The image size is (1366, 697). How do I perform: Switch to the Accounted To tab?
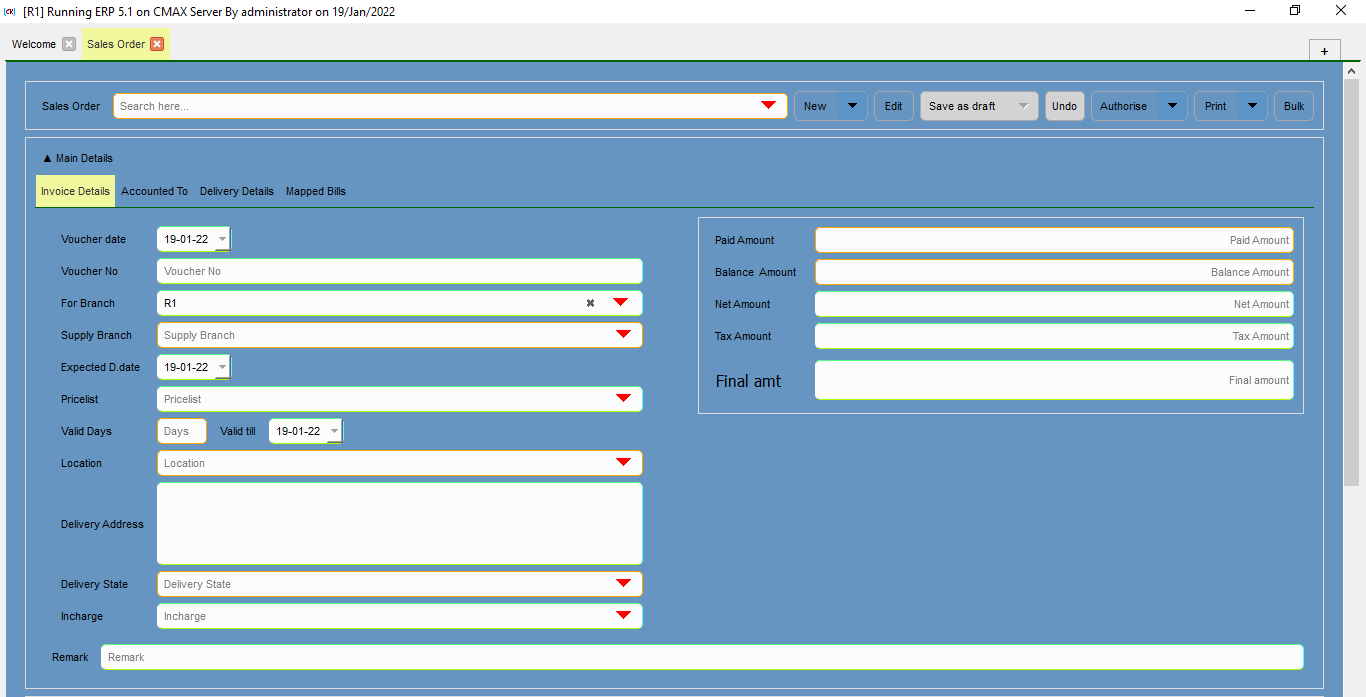(154, 191)
